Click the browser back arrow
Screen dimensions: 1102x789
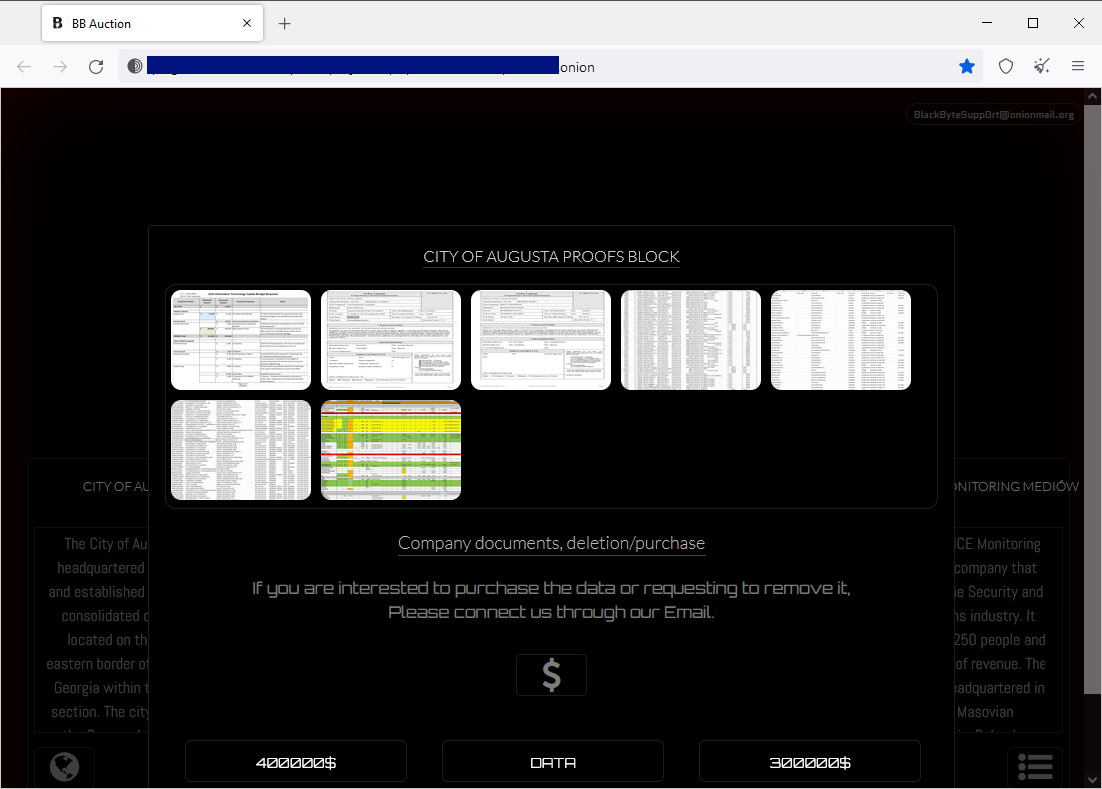click(x=24, y=67)
